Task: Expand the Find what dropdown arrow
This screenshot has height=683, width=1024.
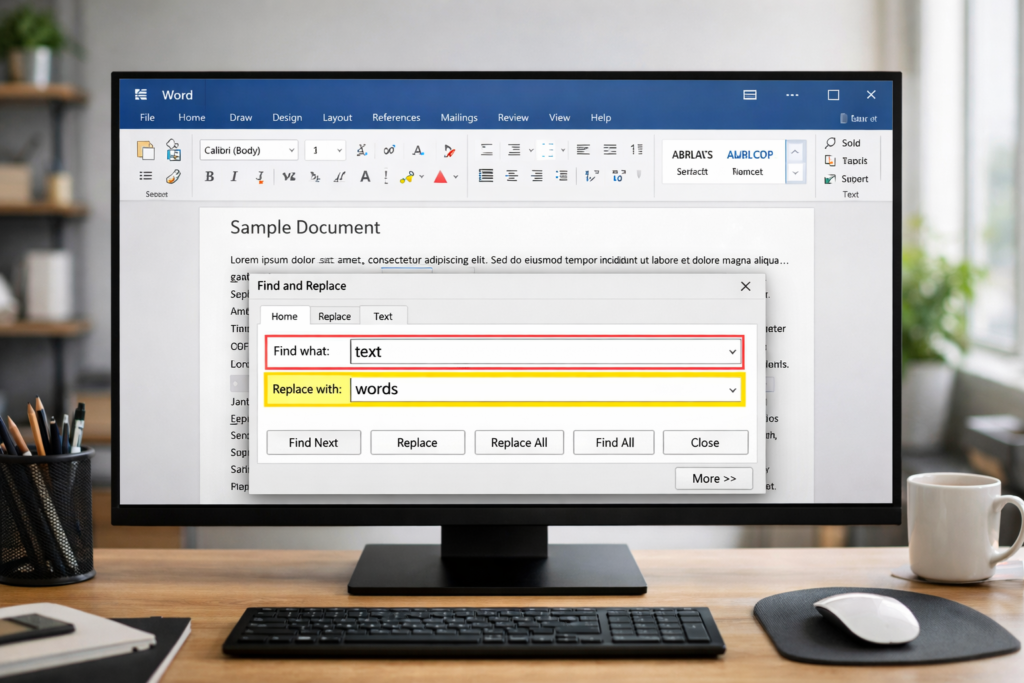Action: pyautogui.click(x=732, y=352)
